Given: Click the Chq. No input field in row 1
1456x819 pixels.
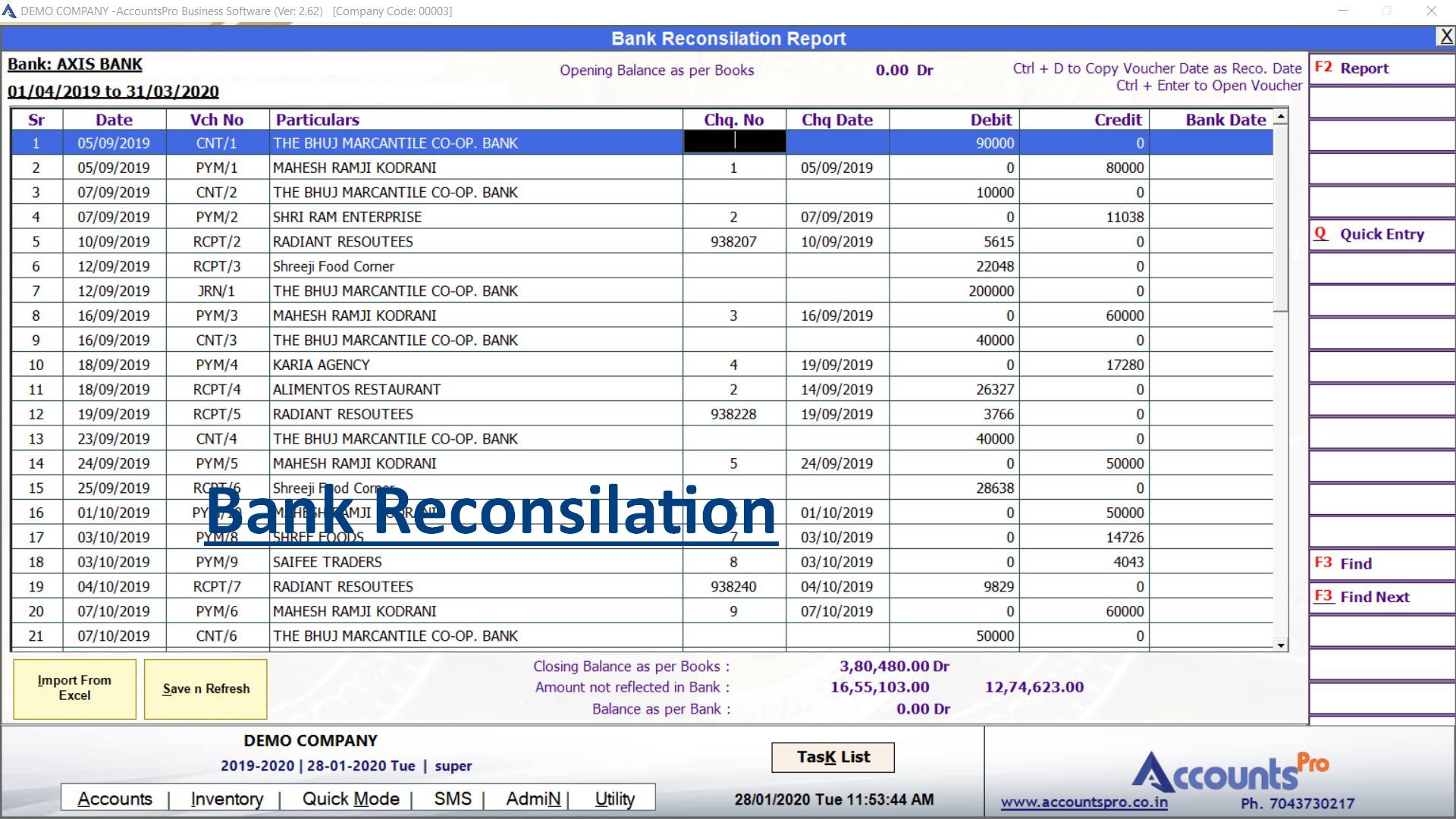Looking at the screenshot, I should [x=734, y=142].
